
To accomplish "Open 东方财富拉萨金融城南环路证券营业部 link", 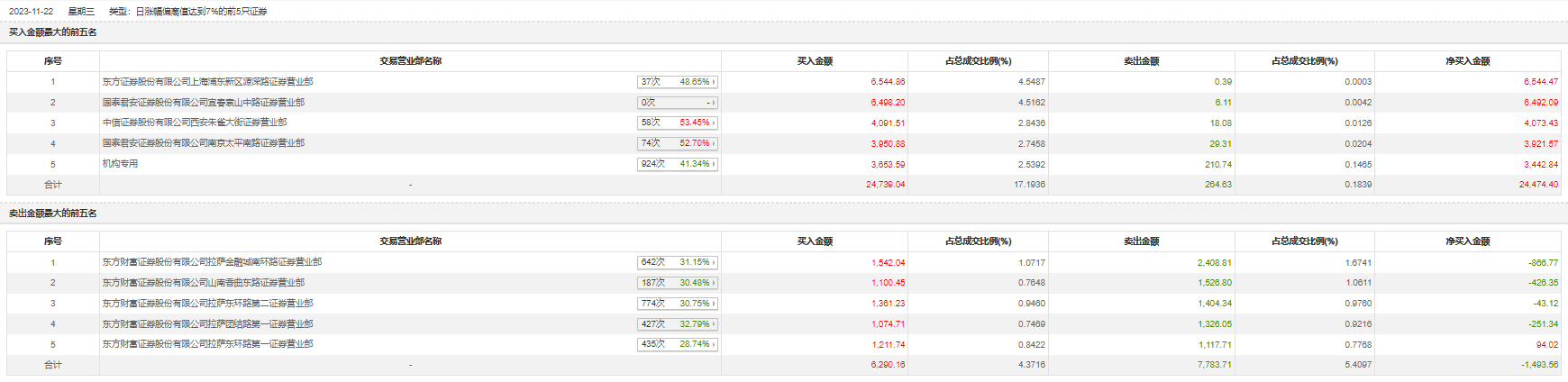I will tap(212, 262).
